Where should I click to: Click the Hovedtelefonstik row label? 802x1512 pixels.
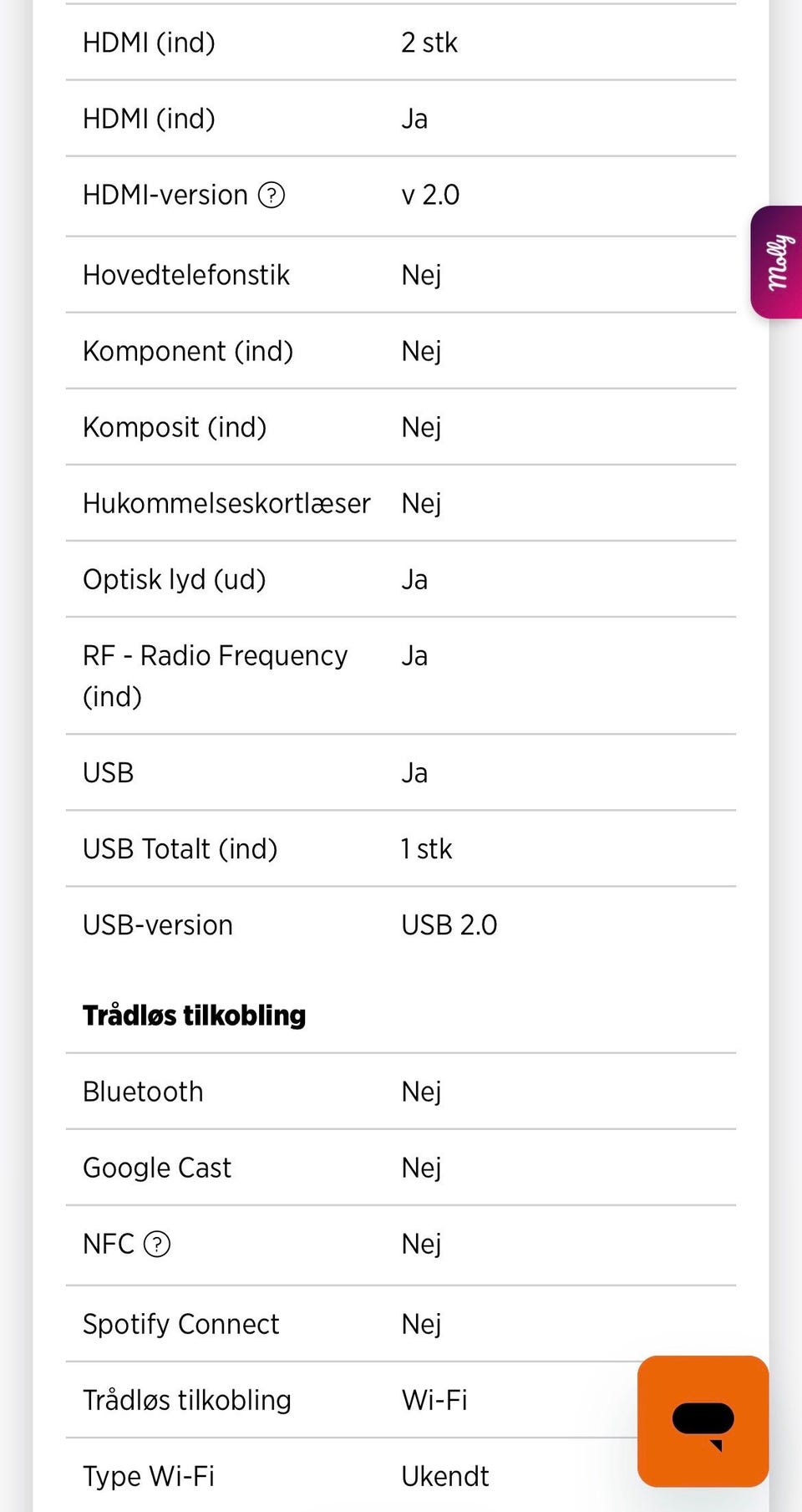(185, 275)
